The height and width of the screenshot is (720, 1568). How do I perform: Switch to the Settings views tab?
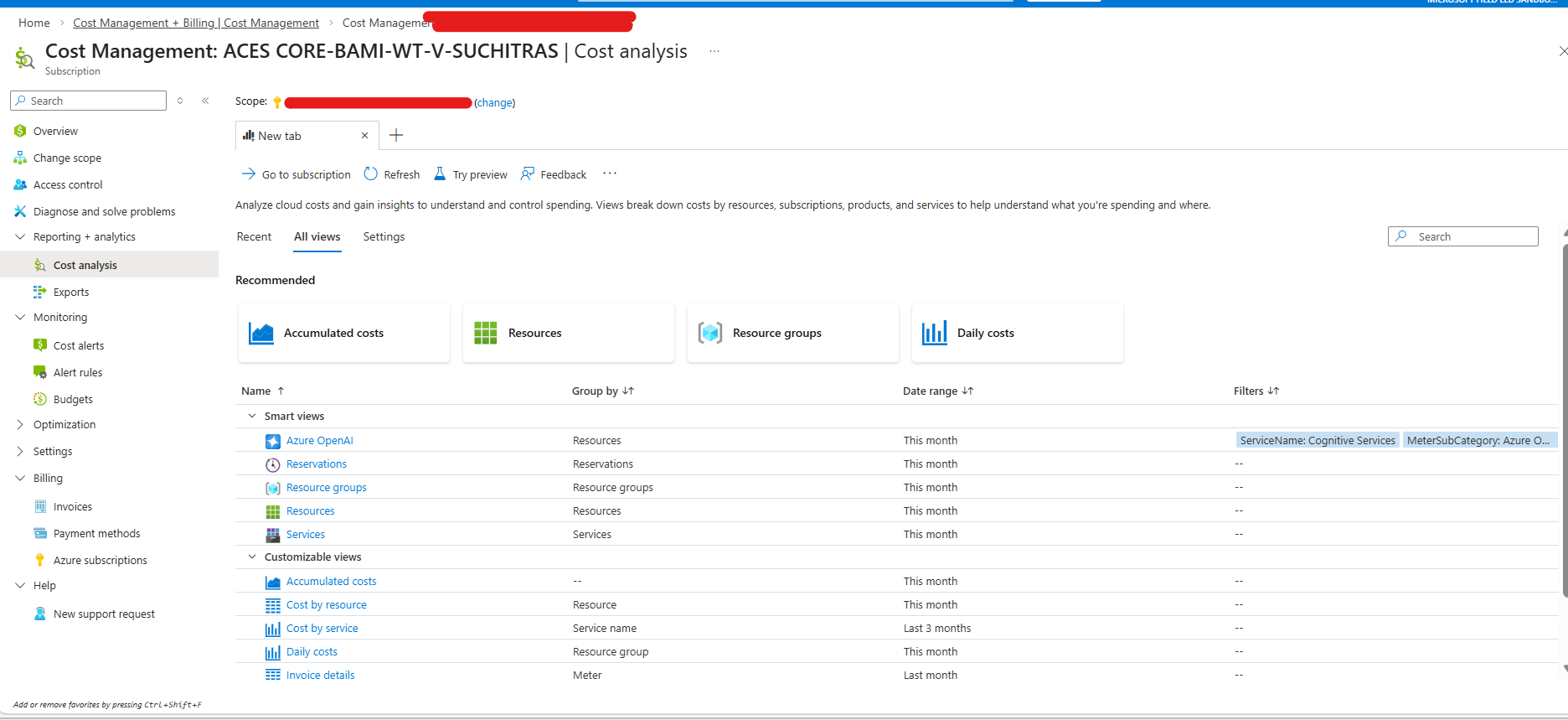tap(384, 237)
